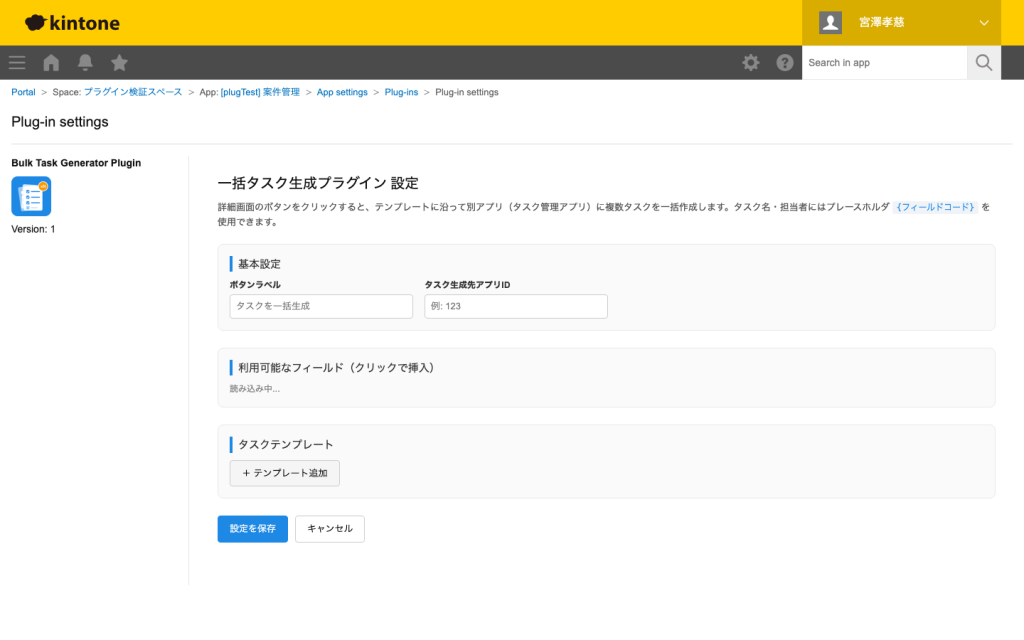Click the キャンセル button
1024x640 pixels.
[330, 529]
